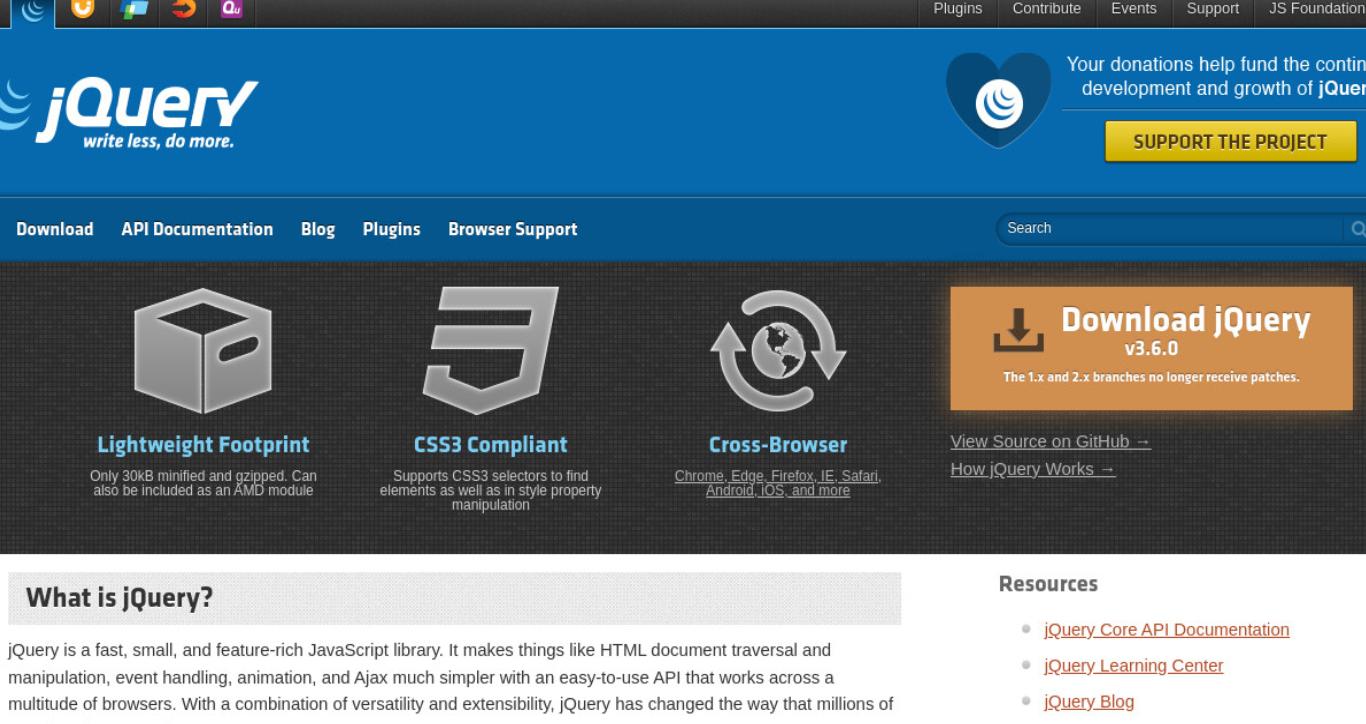The width and height of the screenshot is (1366, 724).
Task: Click the download arrow icon
Action: (x=1018, y=329)
